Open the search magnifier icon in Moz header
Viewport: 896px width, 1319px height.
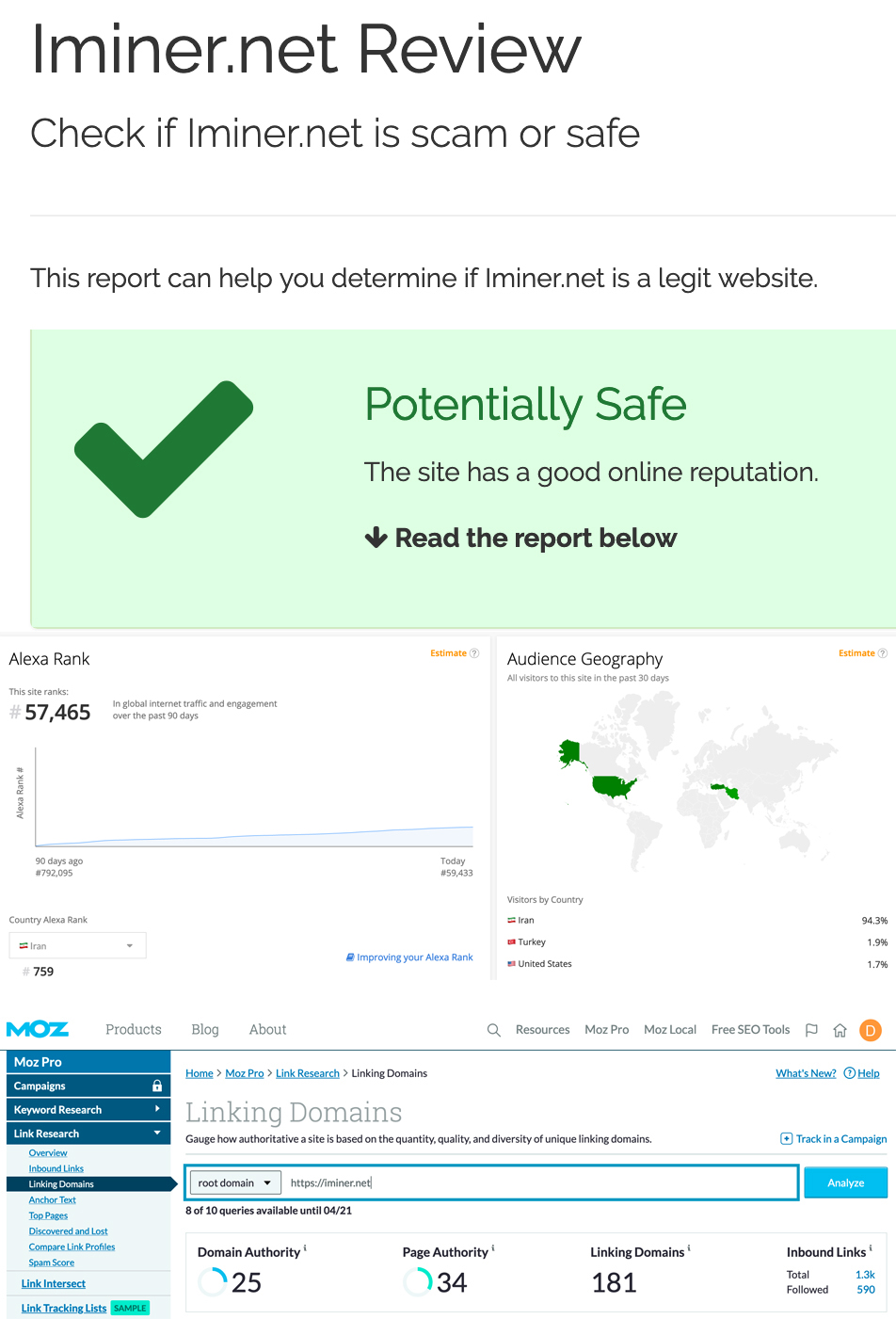point(494,1030)
